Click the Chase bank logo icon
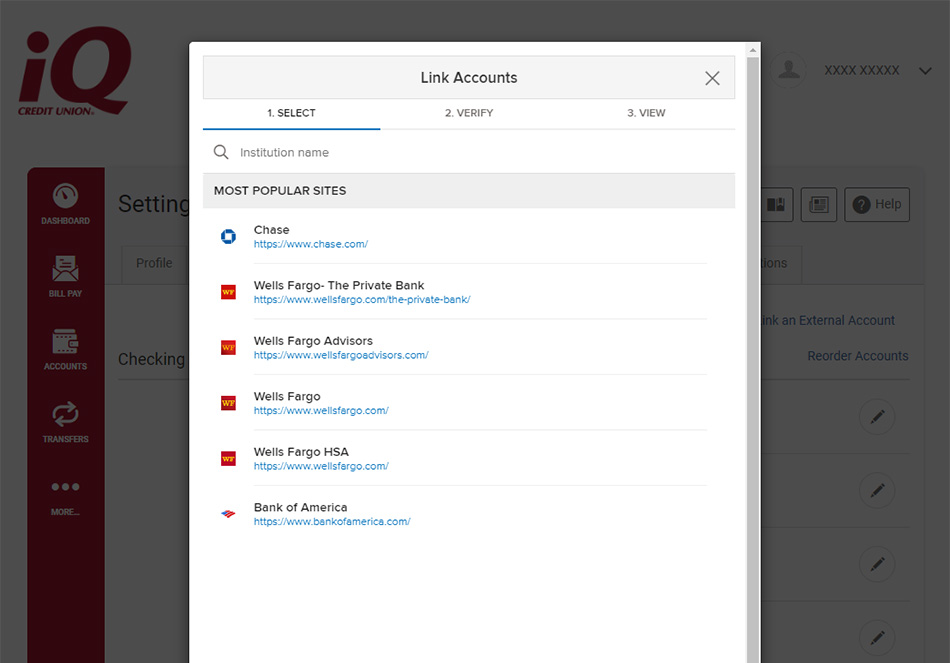 (228, 237)
